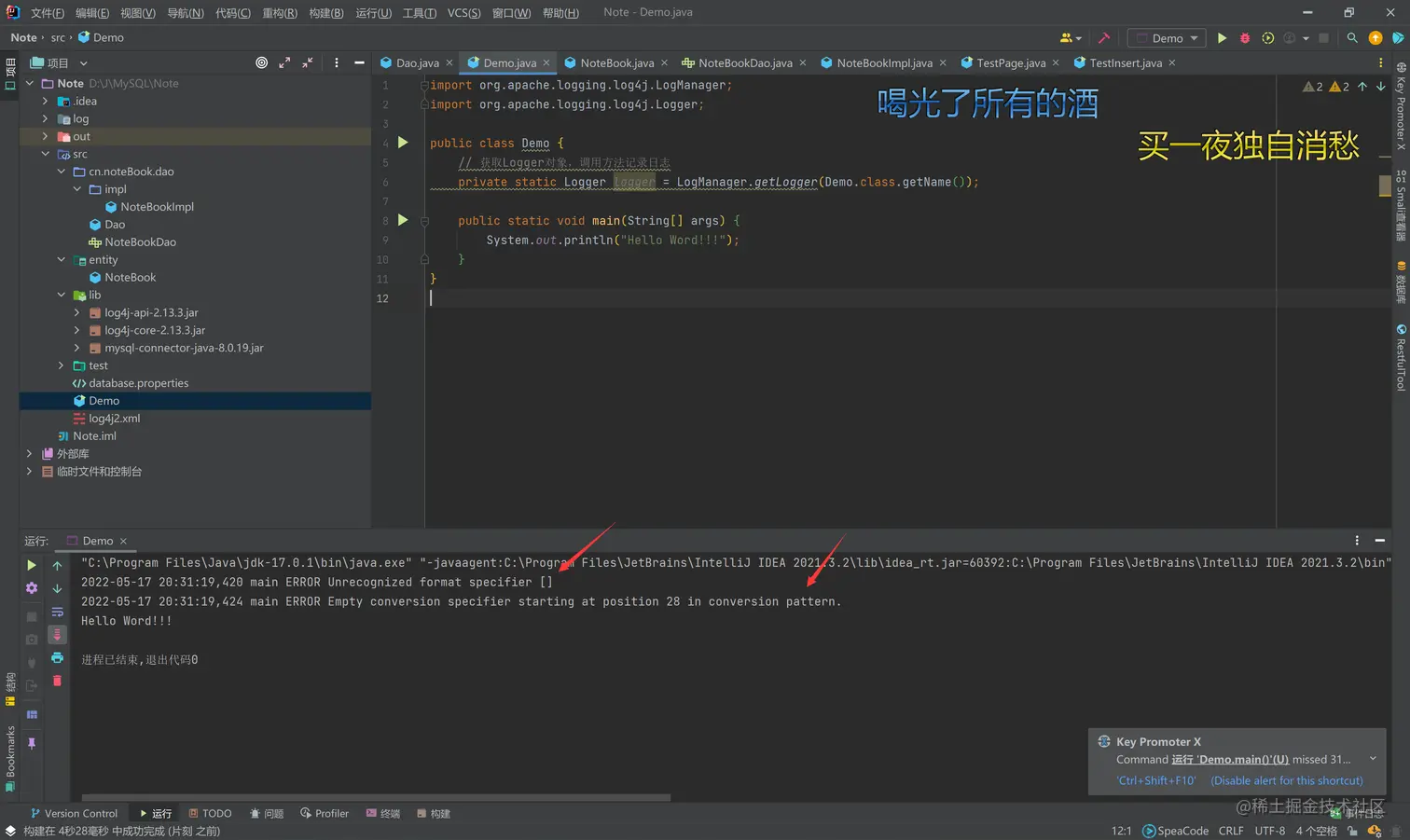Image resolution: width=1410 pixels, height=840 pixels.
Task: Open run configuration settings gear in run panel
Action: coord(32,588)
